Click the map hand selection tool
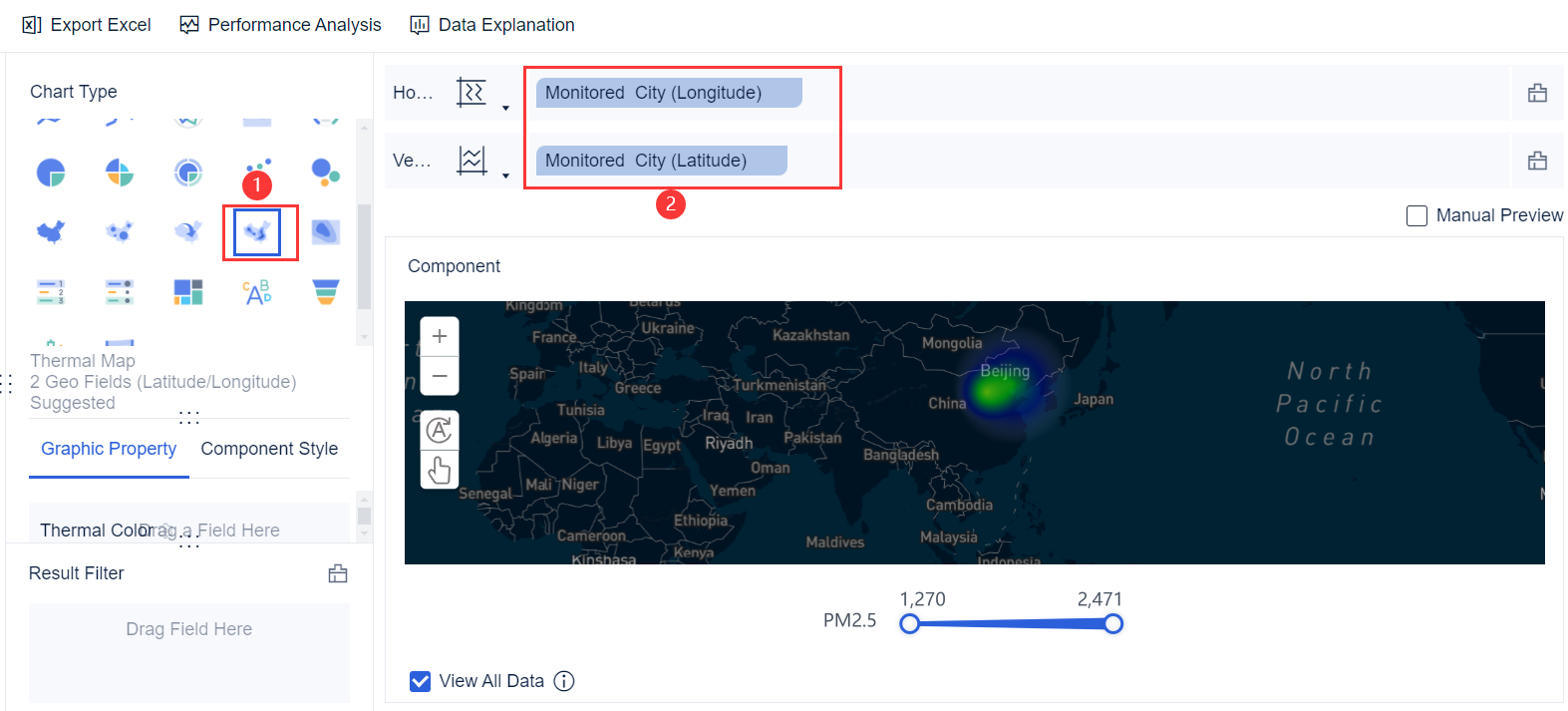 point(440,469)
